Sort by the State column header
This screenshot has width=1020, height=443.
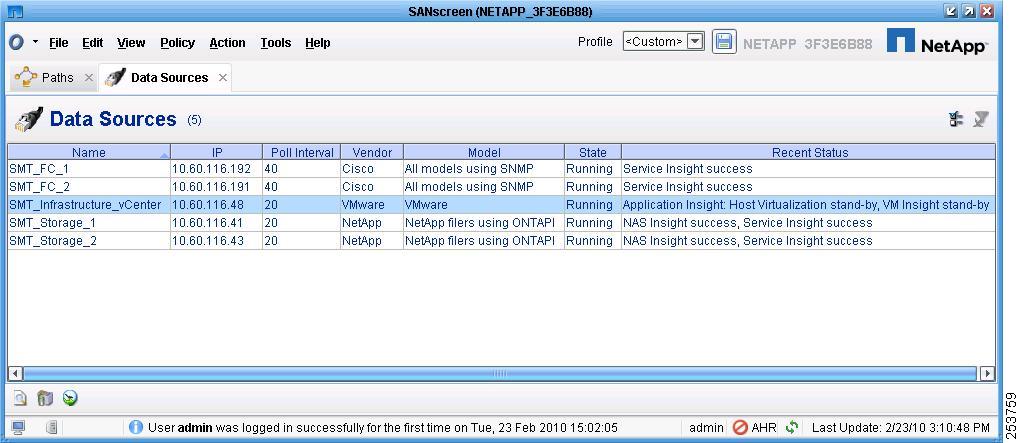pyautogui.click(x=593, y=152)
